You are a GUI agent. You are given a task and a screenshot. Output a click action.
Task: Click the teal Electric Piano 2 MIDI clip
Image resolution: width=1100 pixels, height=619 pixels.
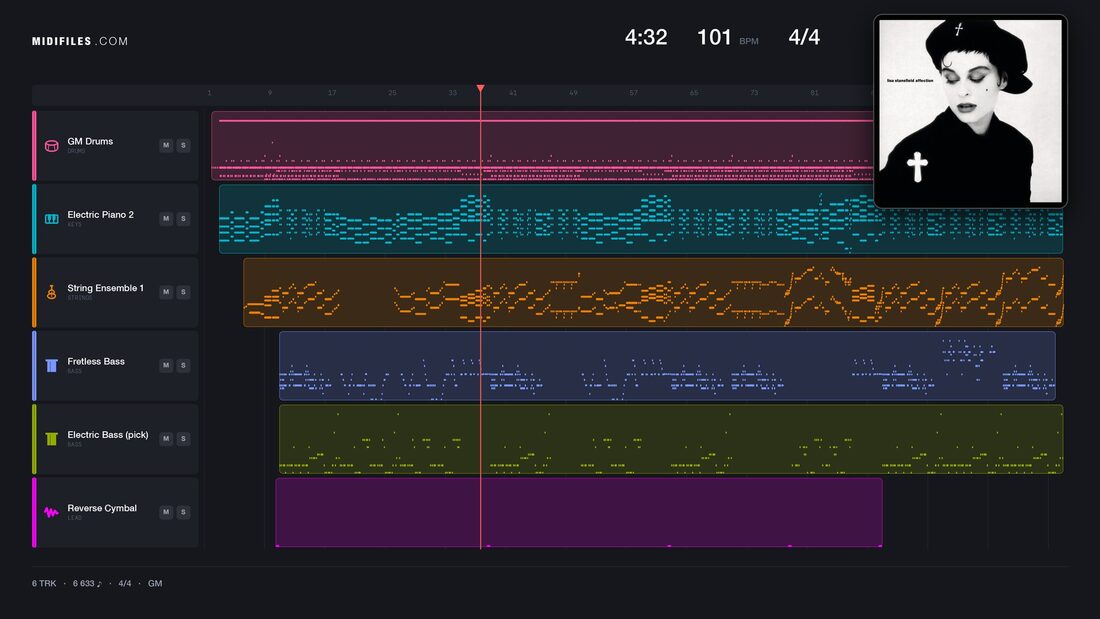pos(640,219)
